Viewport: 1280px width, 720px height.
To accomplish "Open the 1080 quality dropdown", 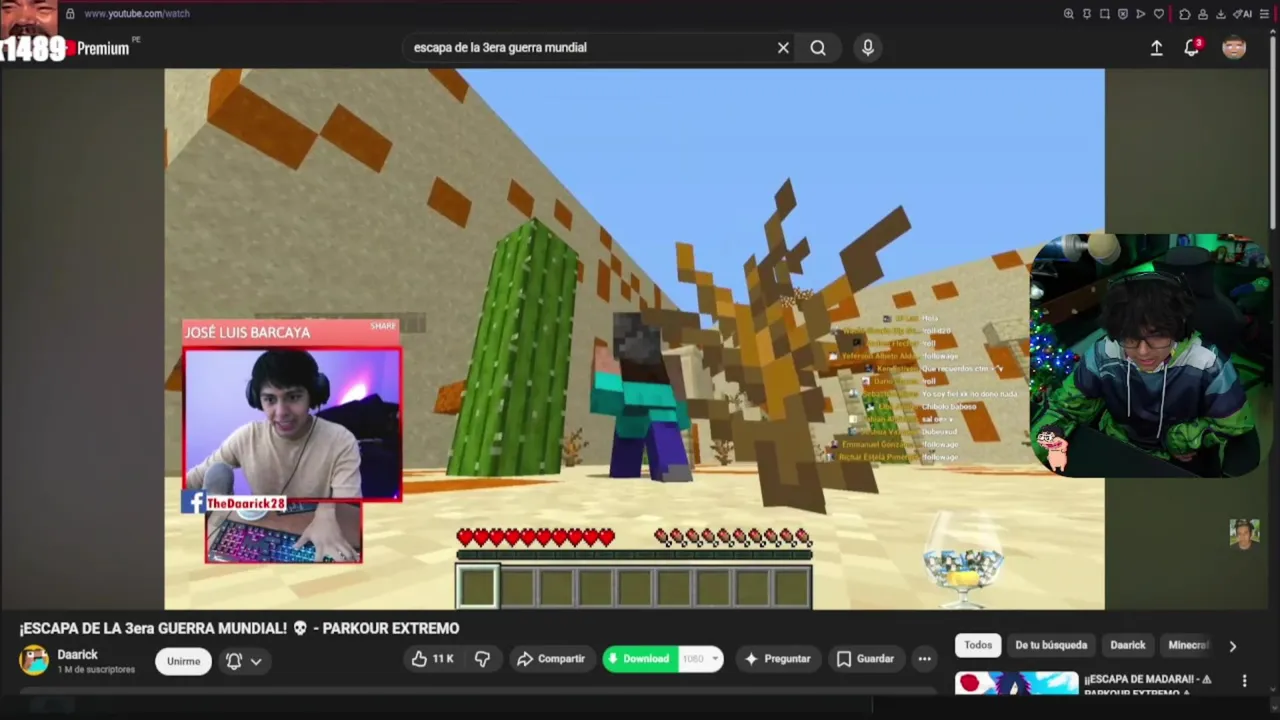I will point(701,659).
